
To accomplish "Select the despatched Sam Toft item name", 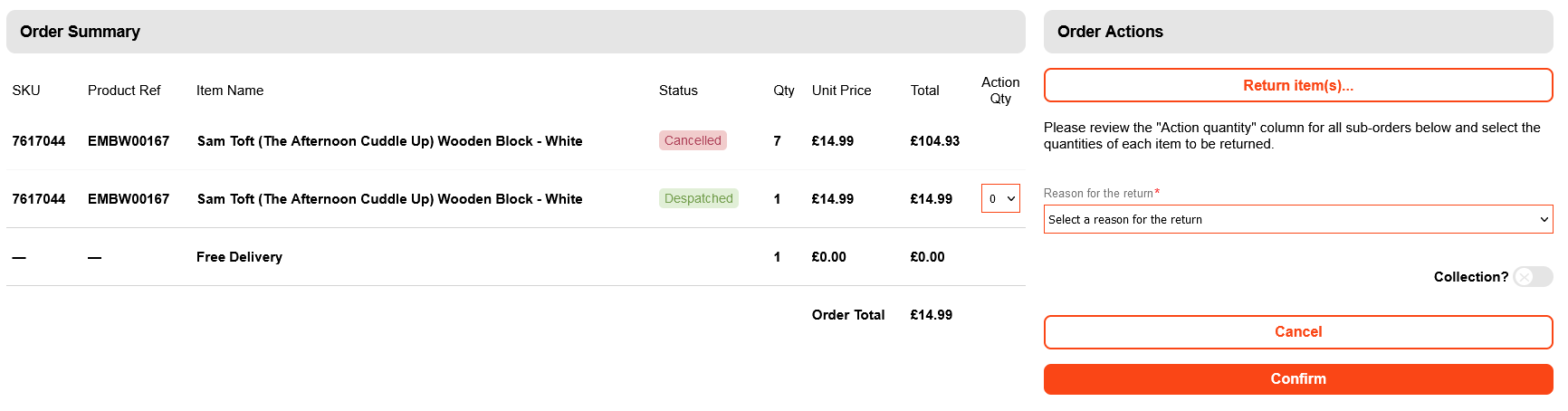I will pyautogui.click(x=389, y=199).
